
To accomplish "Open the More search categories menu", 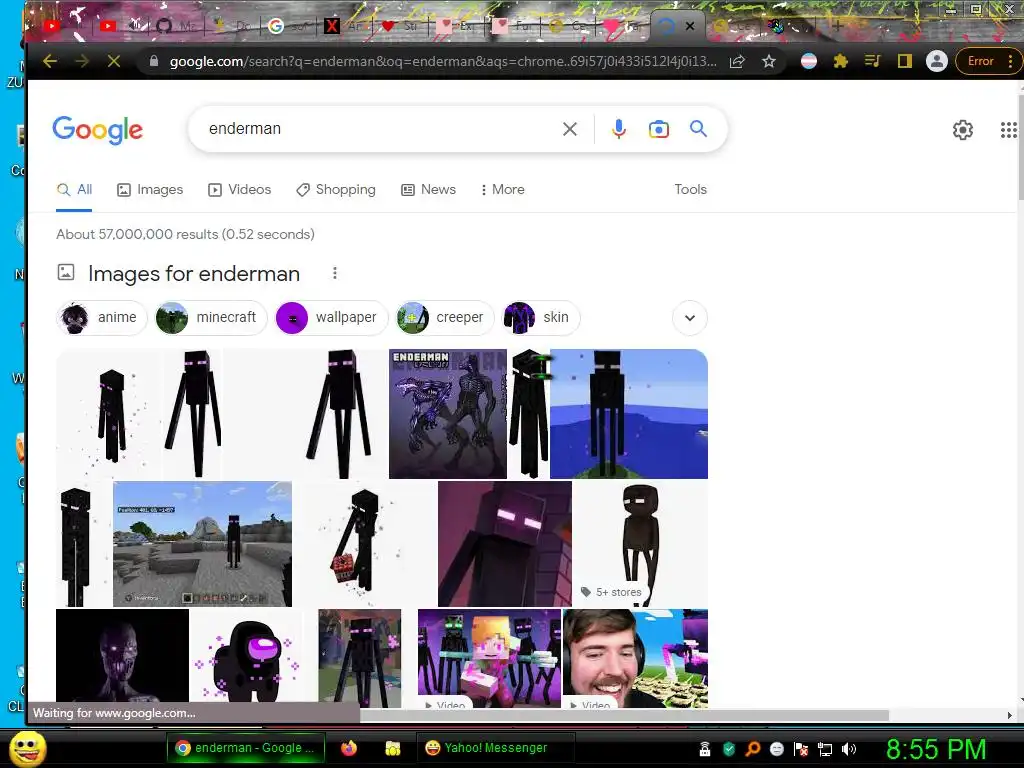I will tap(502, 190).
